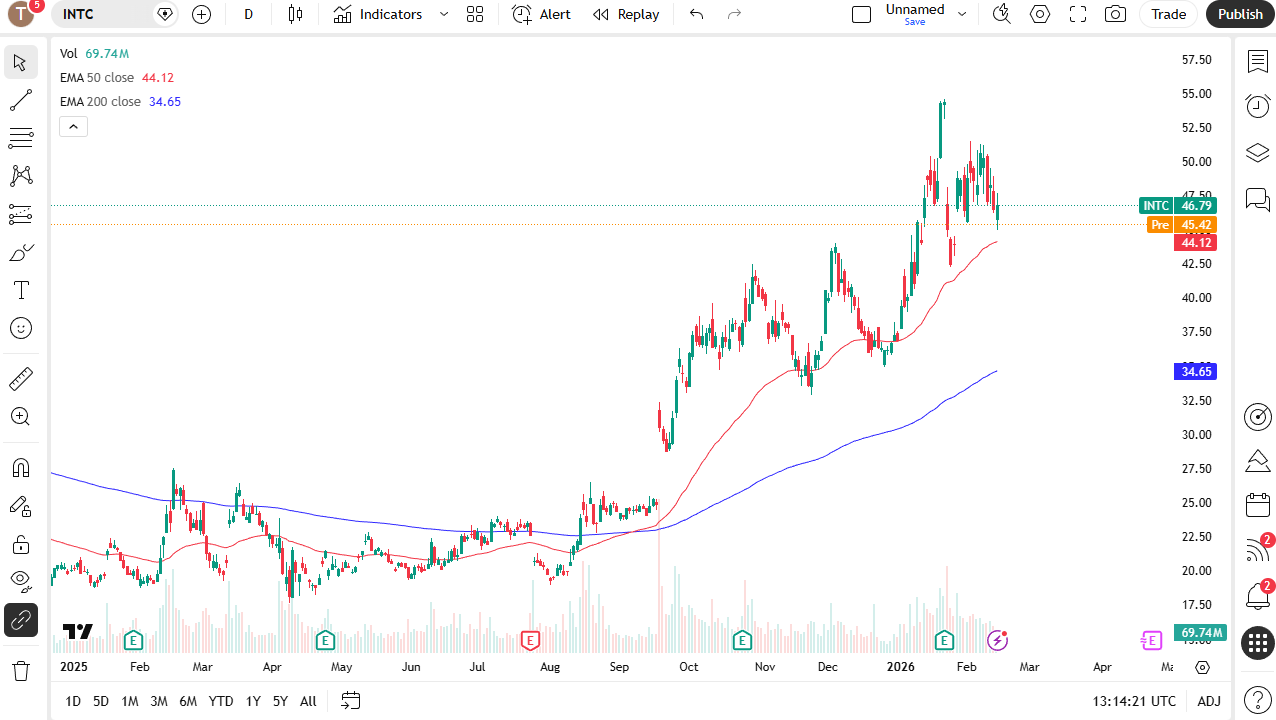Open the Trade panel button
The width and height of the screenshot is (1276, 720).
click(1168, 14)
